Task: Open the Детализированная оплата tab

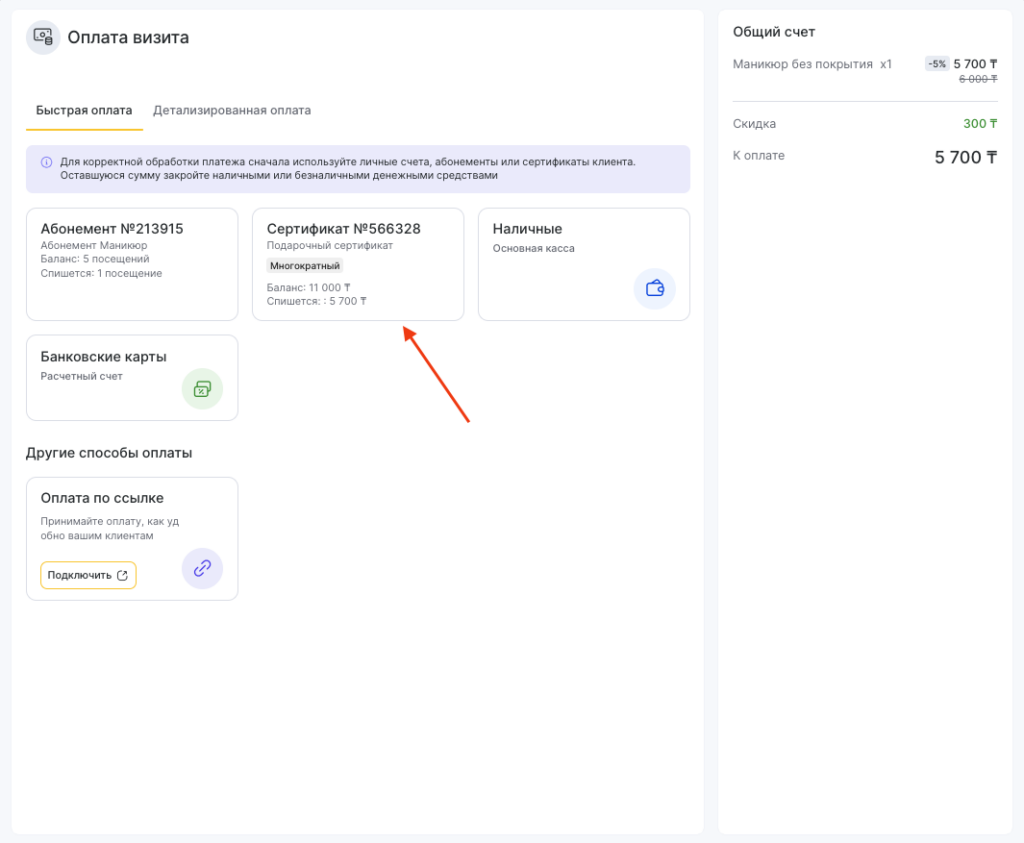Action: tap(231, 110)
